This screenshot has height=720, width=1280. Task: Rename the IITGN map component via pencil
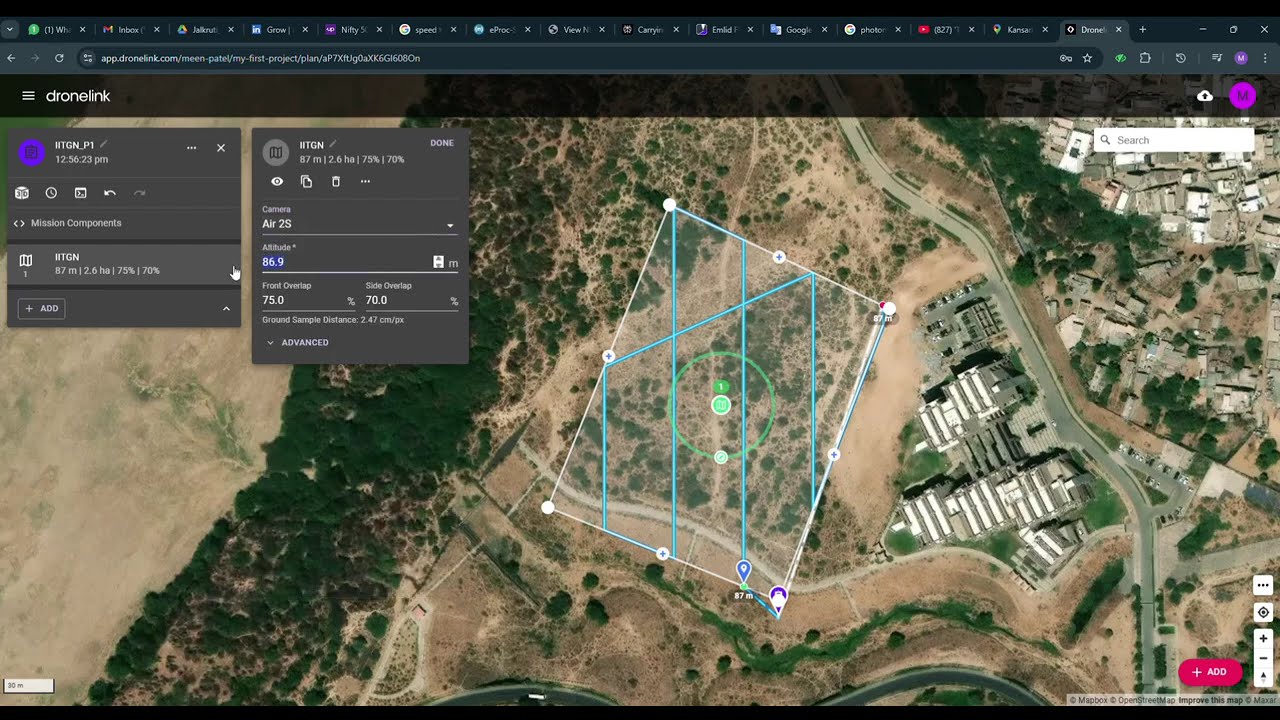(333, 145)
